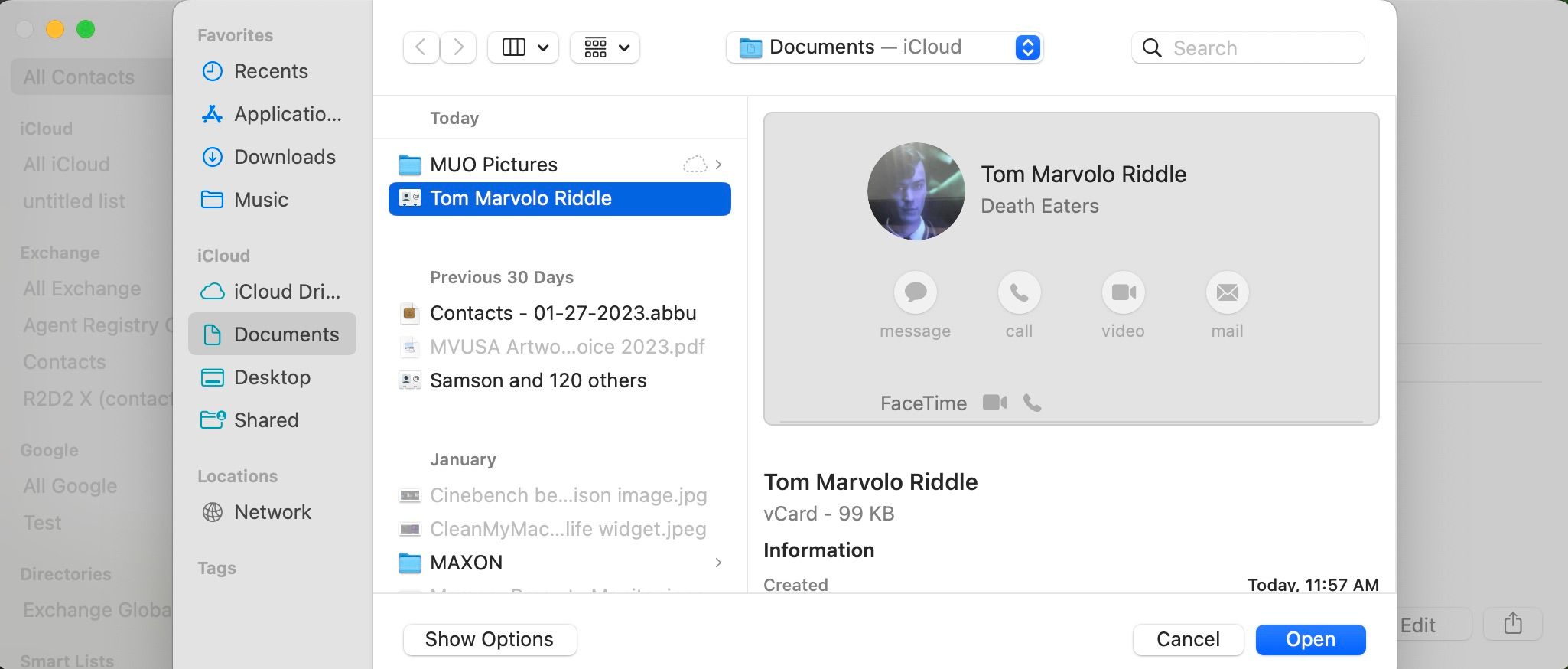Click the FaceTime video icon
Image resolution: width=1568 pixels, height=669 pixels.
click(x=994, y=403)
